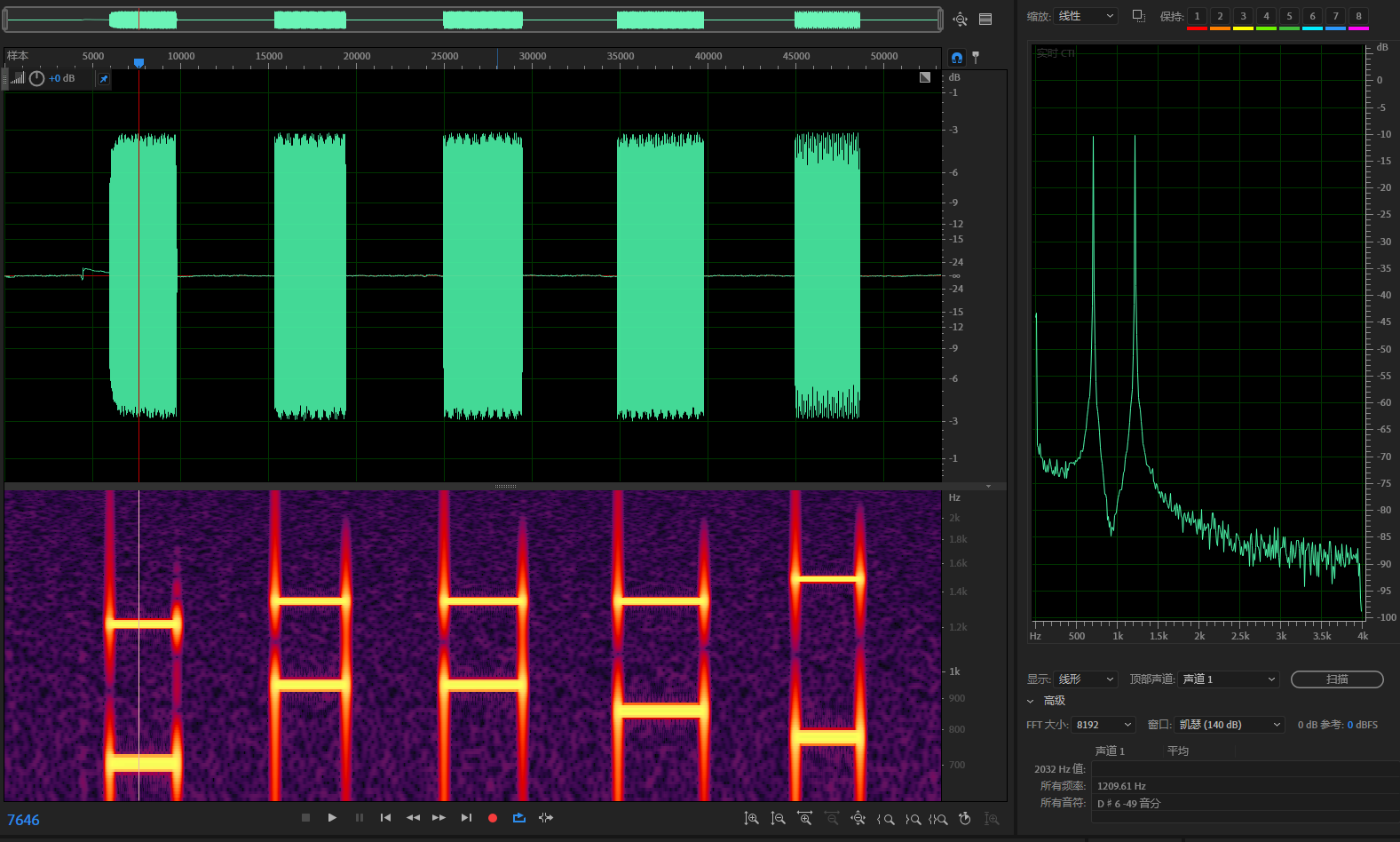Image resolution: width=1400 pixels, height=842 pixels.
Task: Click the Skip Selection icon next to Loop
Action: click(546, 817)
